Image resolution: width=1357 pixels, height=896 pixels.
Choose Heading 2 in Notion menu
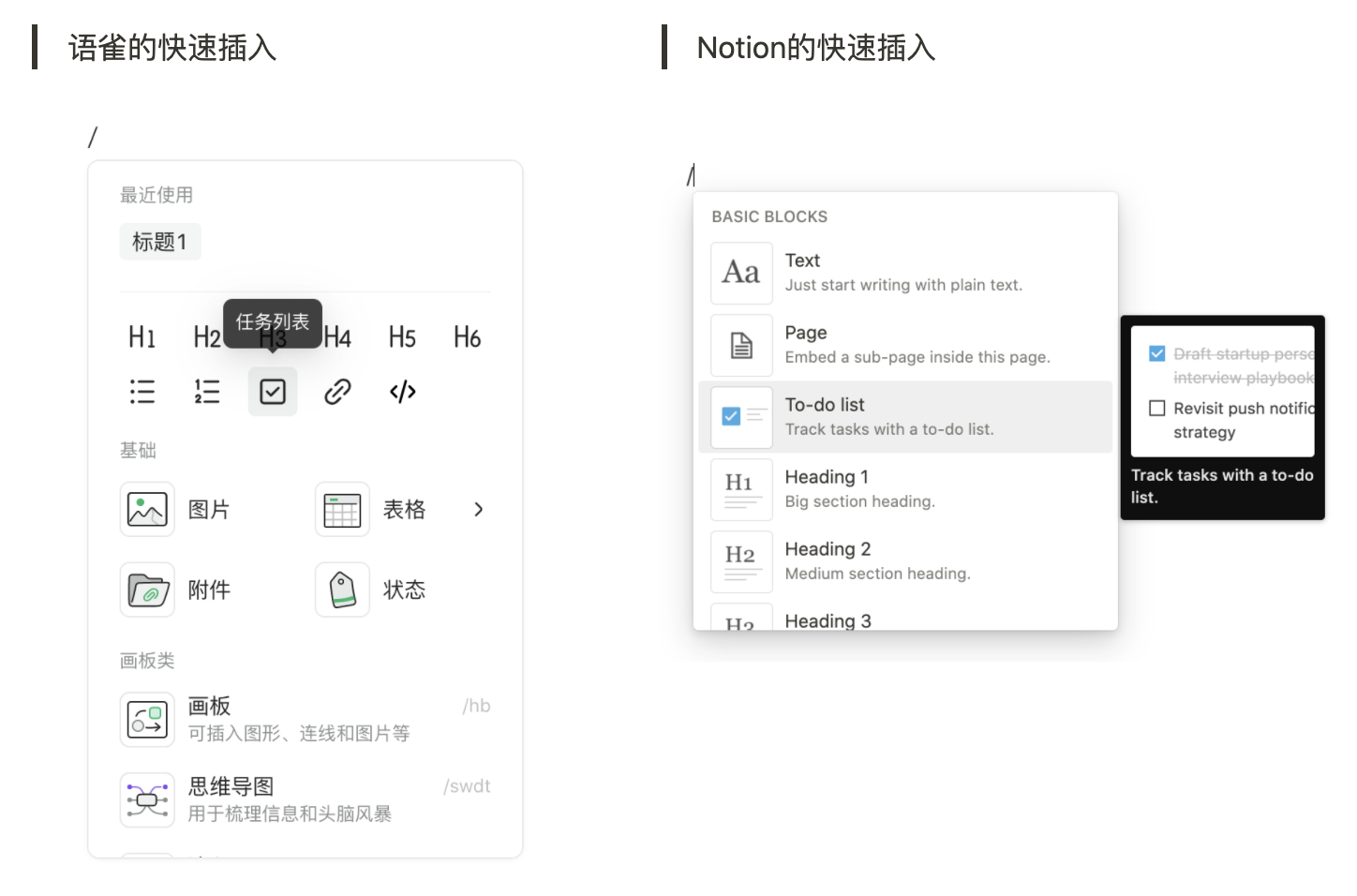(905, 561)
